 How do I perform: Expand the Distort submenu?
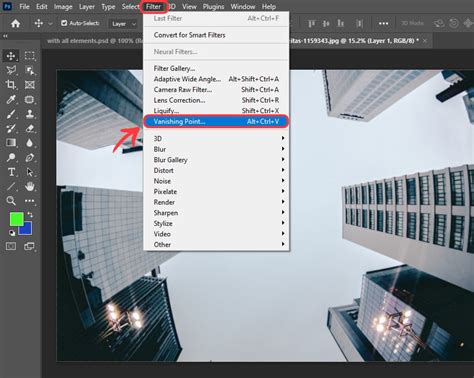pyautogui.click(x=216, y=170)
